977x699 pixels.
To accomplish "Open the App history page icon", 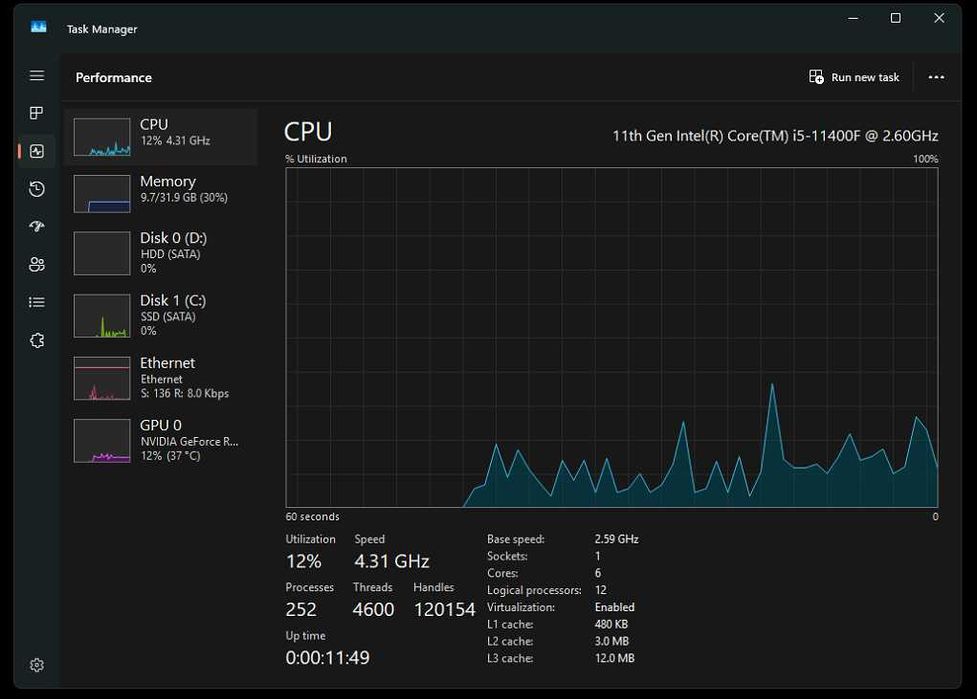I will pyautogui.click(x=37, y=189).
